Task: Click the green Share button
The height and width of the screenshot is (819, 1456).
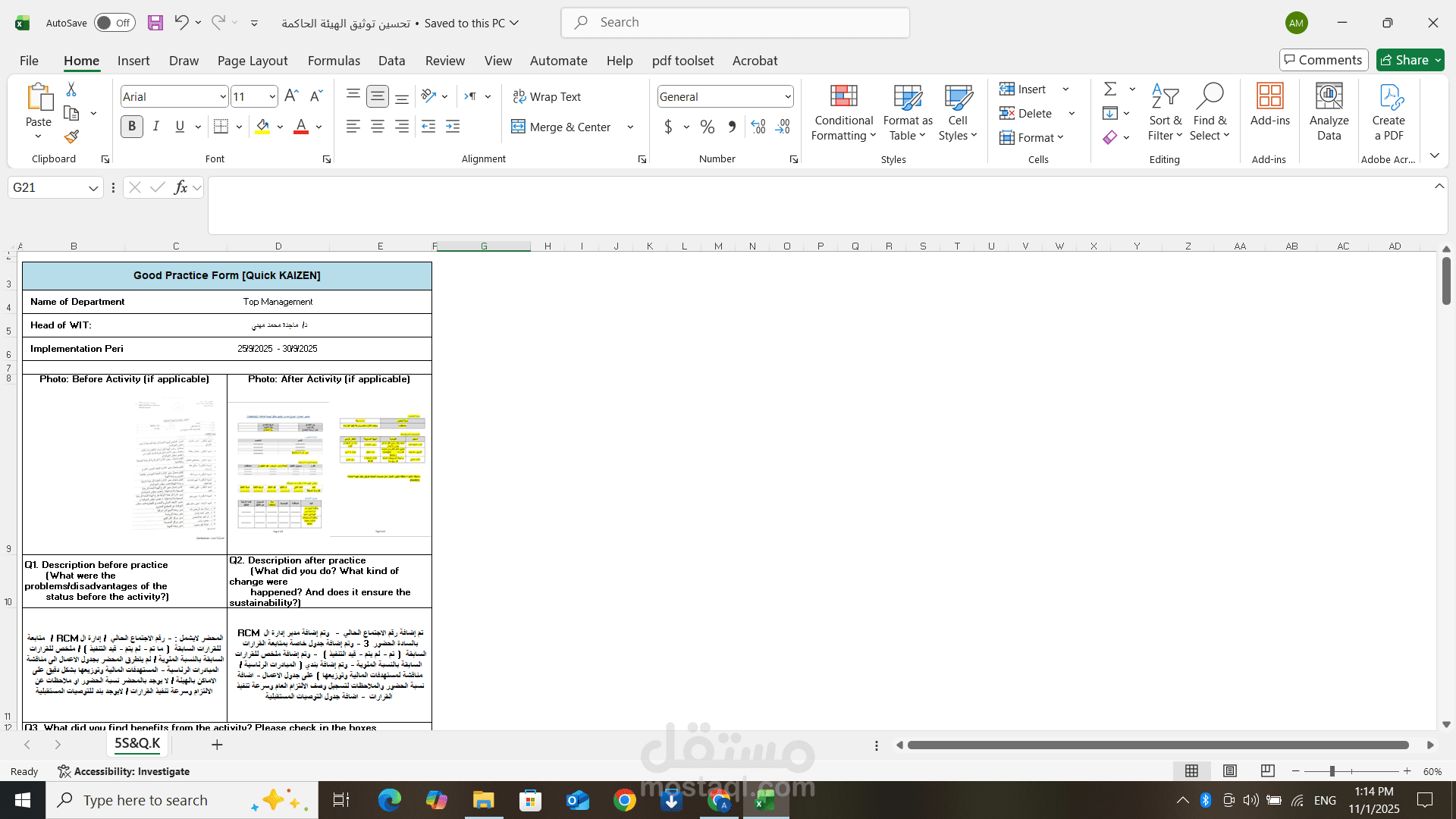Action: pyautogui.click(x=1410, y=60)
